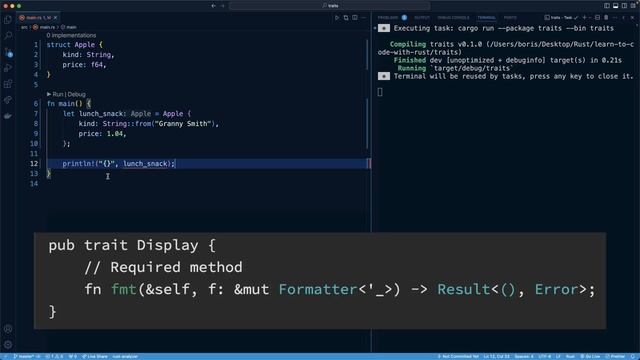640x360 pixels.
Task: Open the Live Share view in activity bar
Action: (x=8, y=100)
